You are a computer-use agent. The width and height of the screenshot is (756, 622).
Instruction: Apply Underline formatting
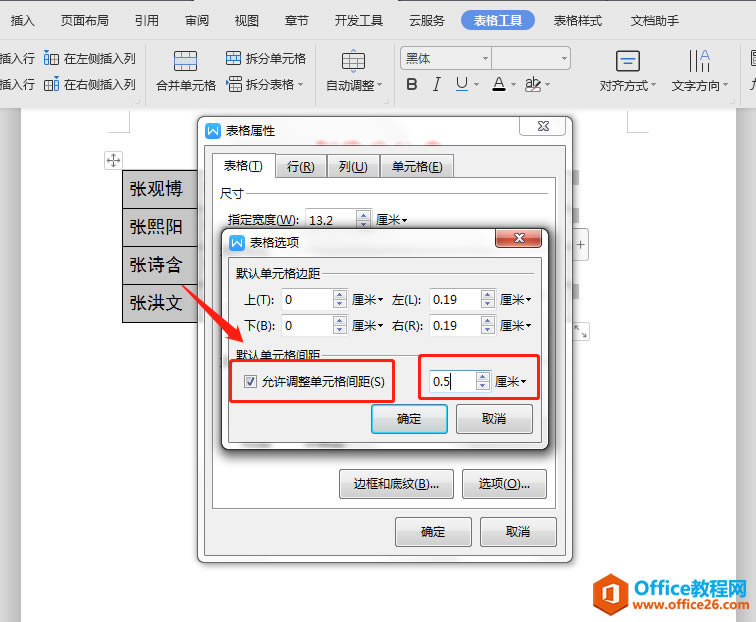tap(461, 84)
